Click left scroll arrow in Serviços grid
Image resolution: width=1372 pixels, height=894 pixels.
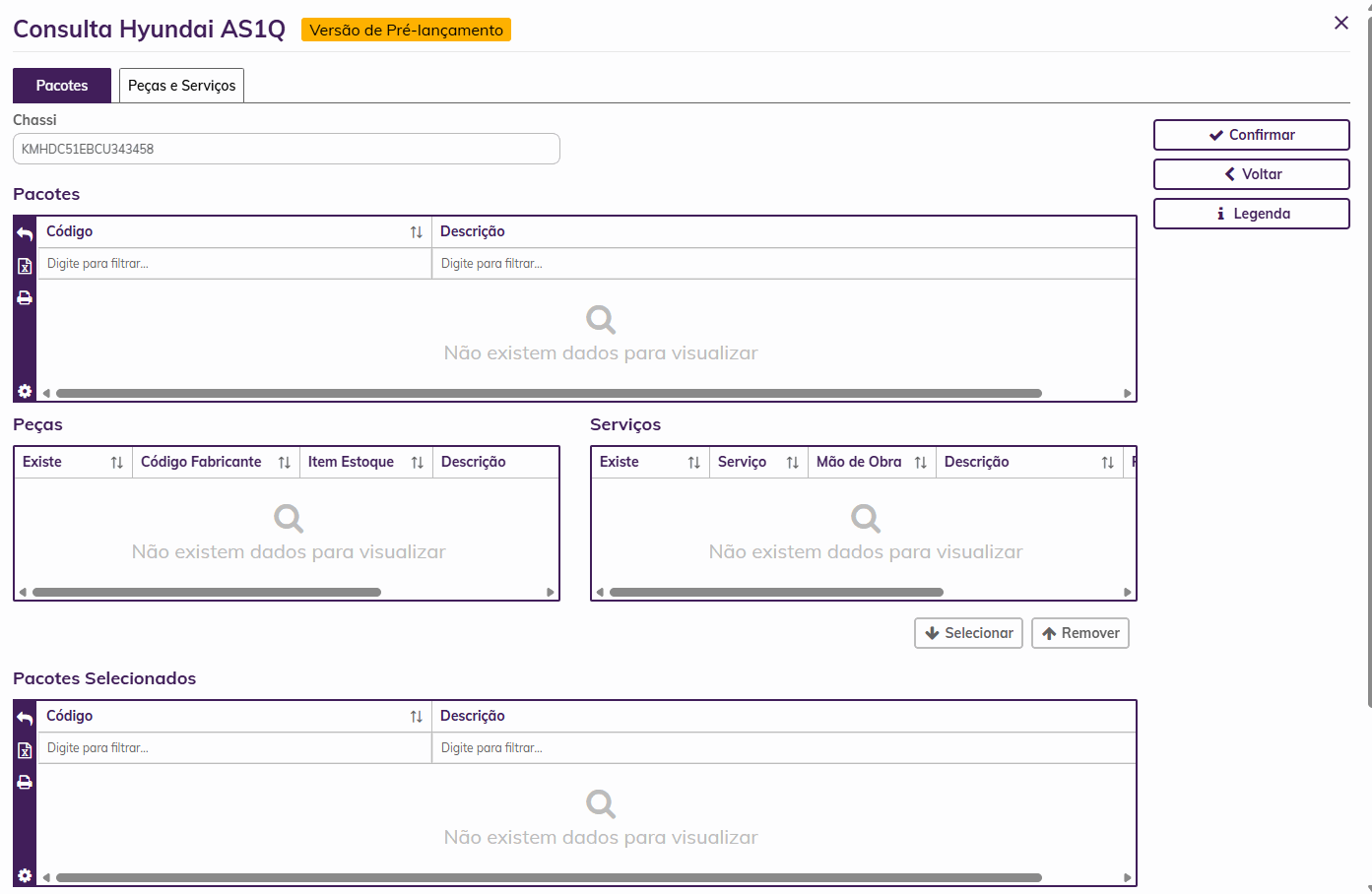tap(600, 593)
